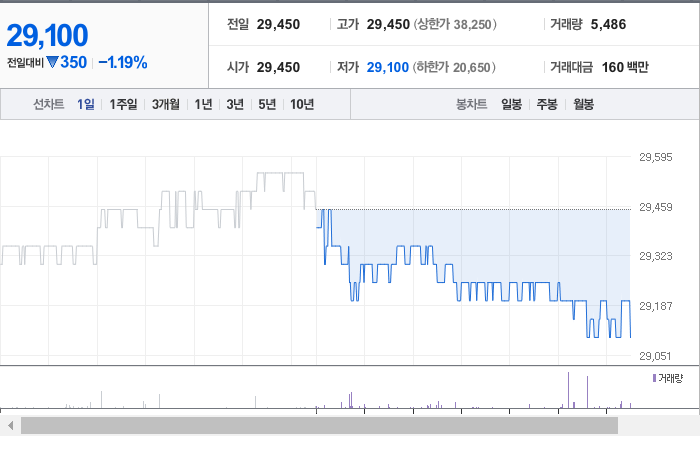
Task: Show the 월봉 candlestick chart
Action: tap(583, 104)
